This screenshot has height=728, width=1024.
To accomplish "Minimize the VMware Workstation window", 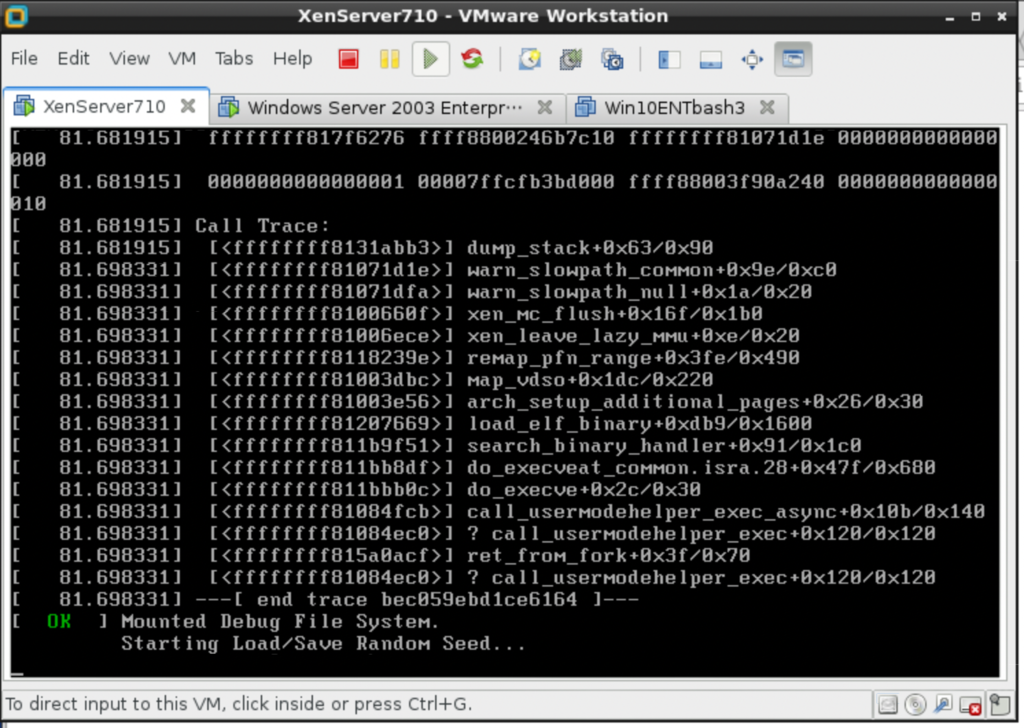I will tap(950, 17).
